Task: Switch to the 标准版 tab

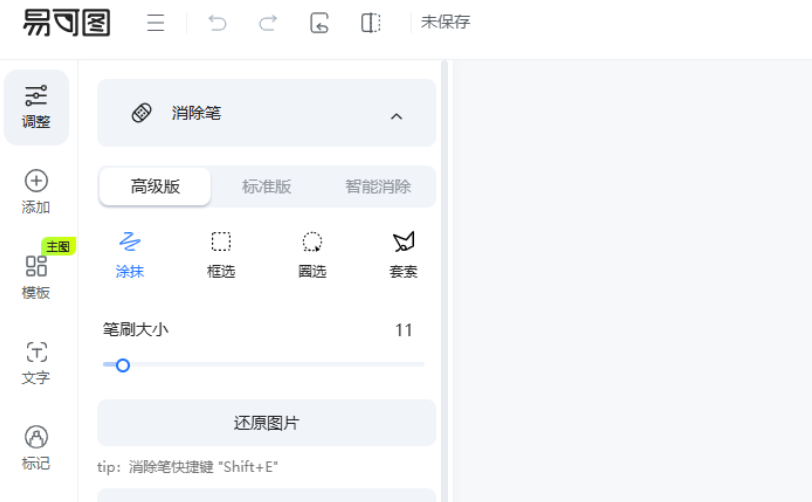Action: coord(267,187)
